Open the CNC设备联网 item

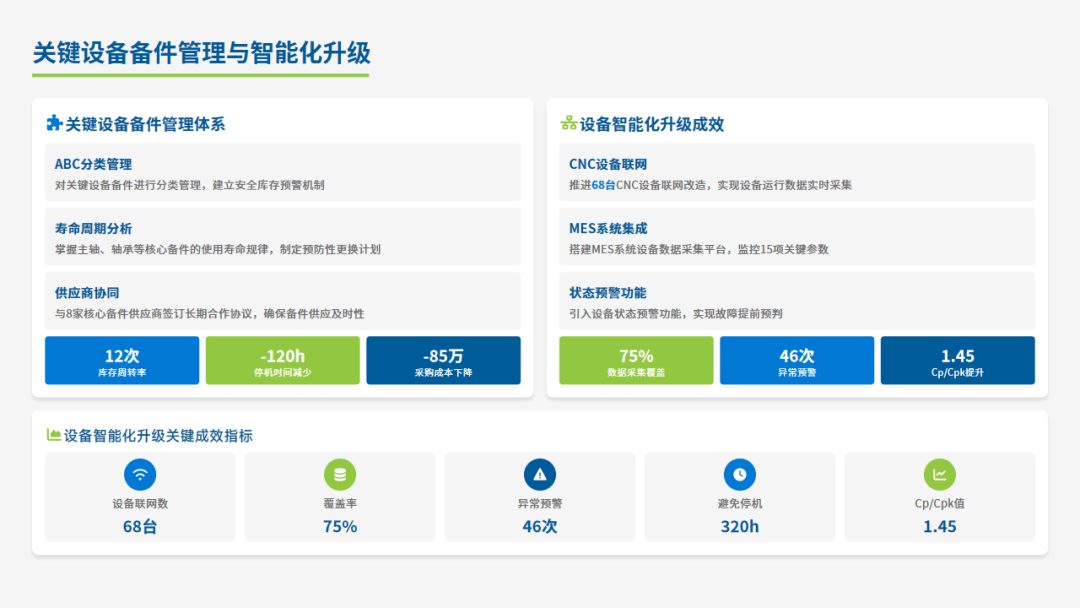point(797,173)
